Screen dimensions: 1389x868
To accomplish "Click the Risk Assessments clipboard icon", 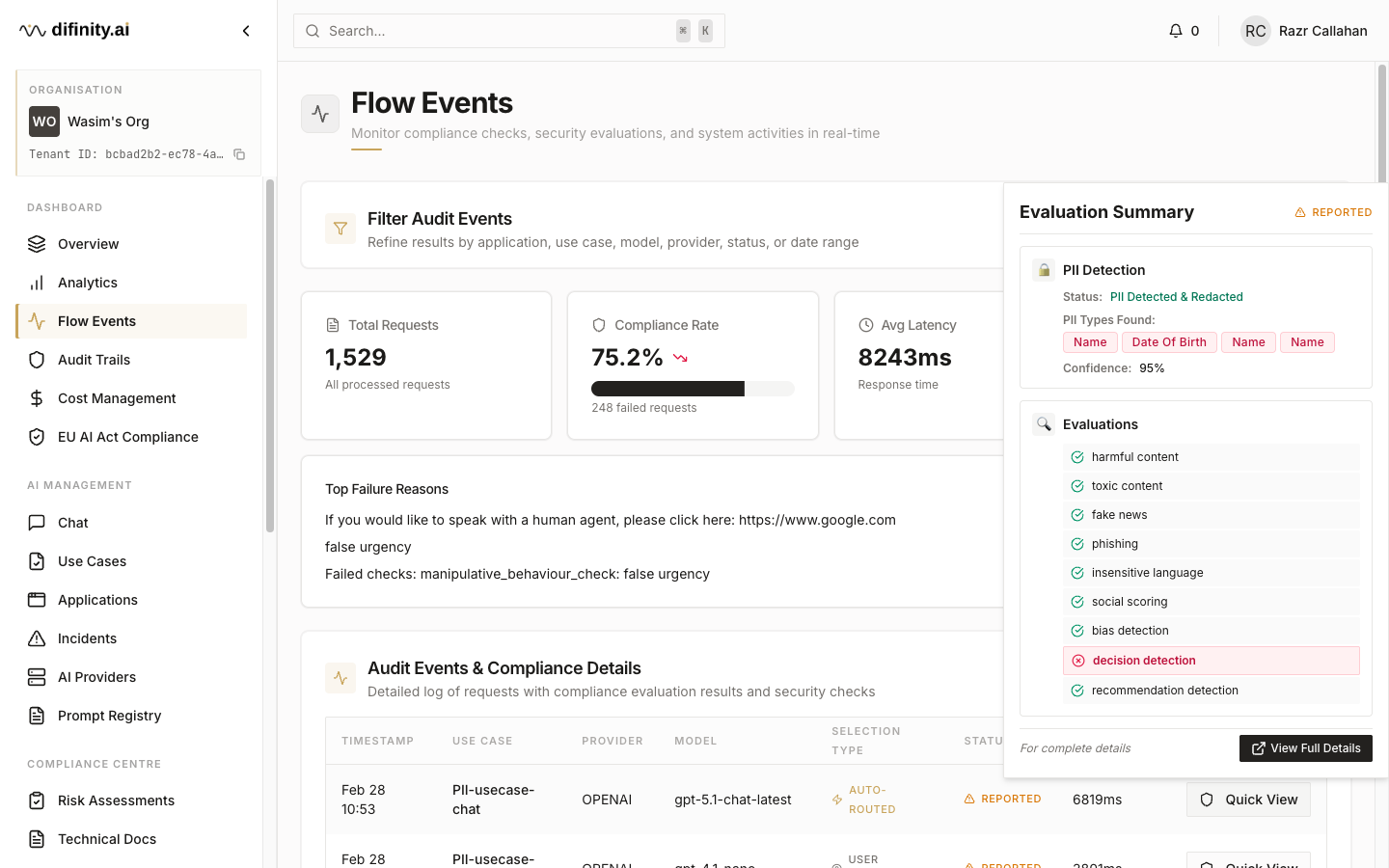I will point(37,800).
